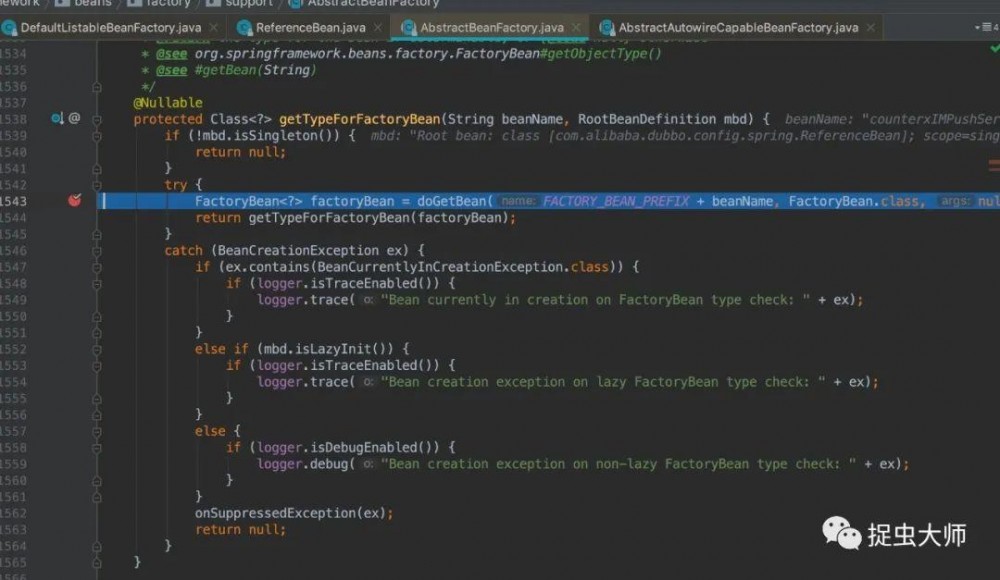
Task: Click the AbstractBeanFactory.java tab class icon
Action: 408,27
